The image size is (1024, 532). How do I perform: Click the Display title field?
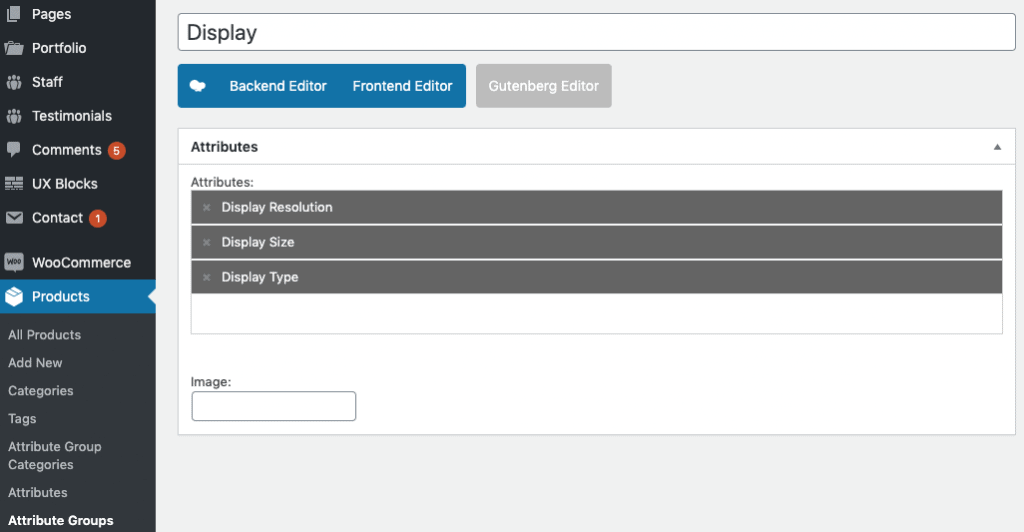coord(596,32)
